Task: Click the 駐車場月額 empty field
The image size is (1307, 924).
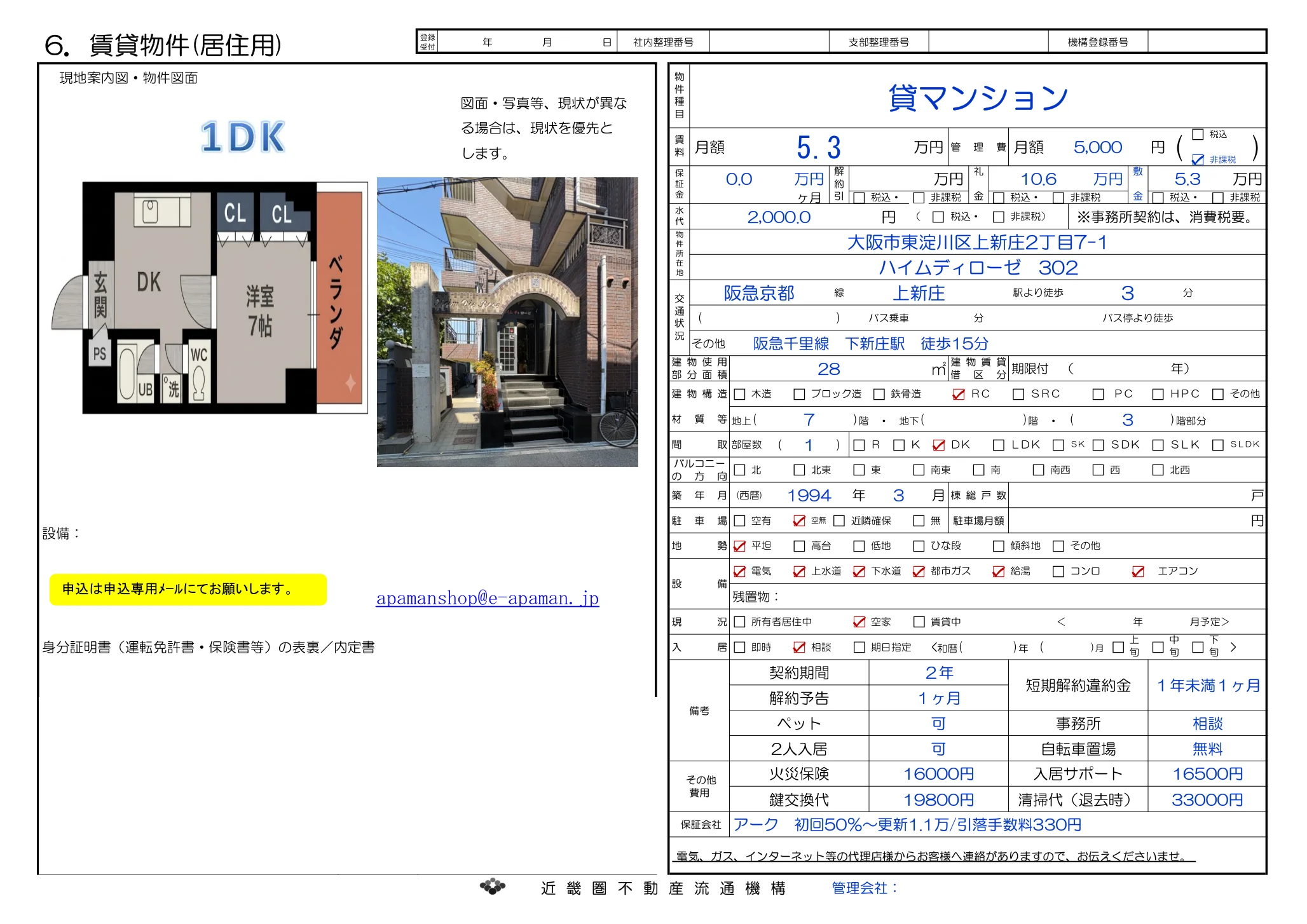Action: 1136,520
